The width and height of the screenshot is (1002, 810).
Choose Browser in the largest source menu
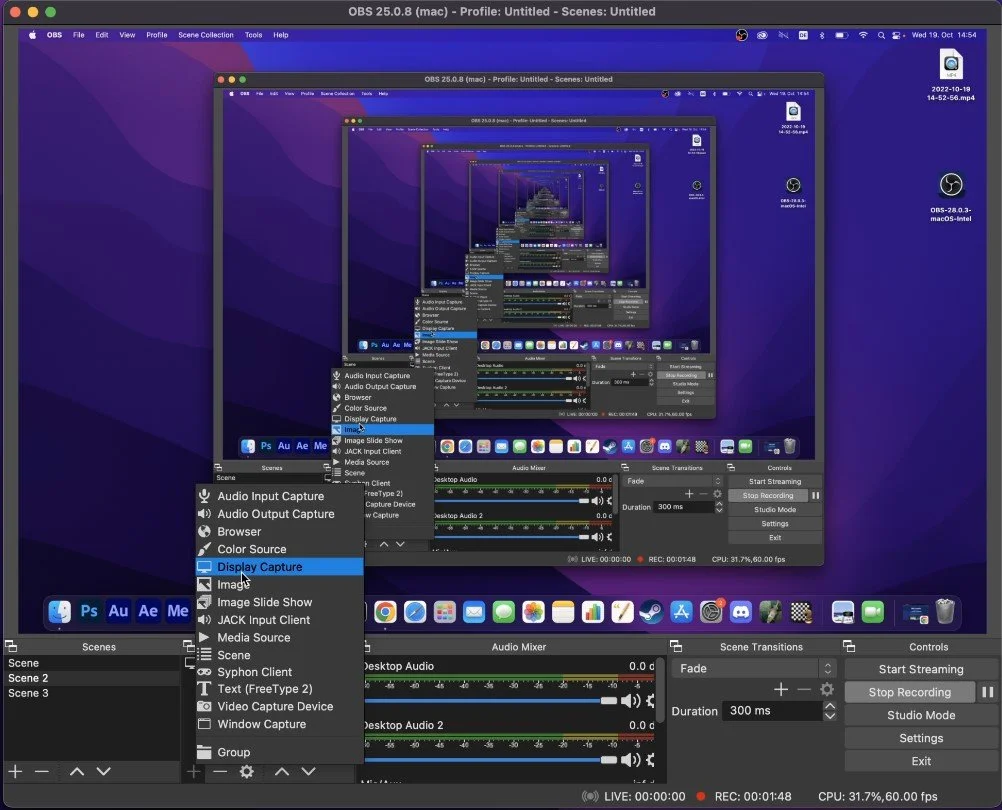280,531
